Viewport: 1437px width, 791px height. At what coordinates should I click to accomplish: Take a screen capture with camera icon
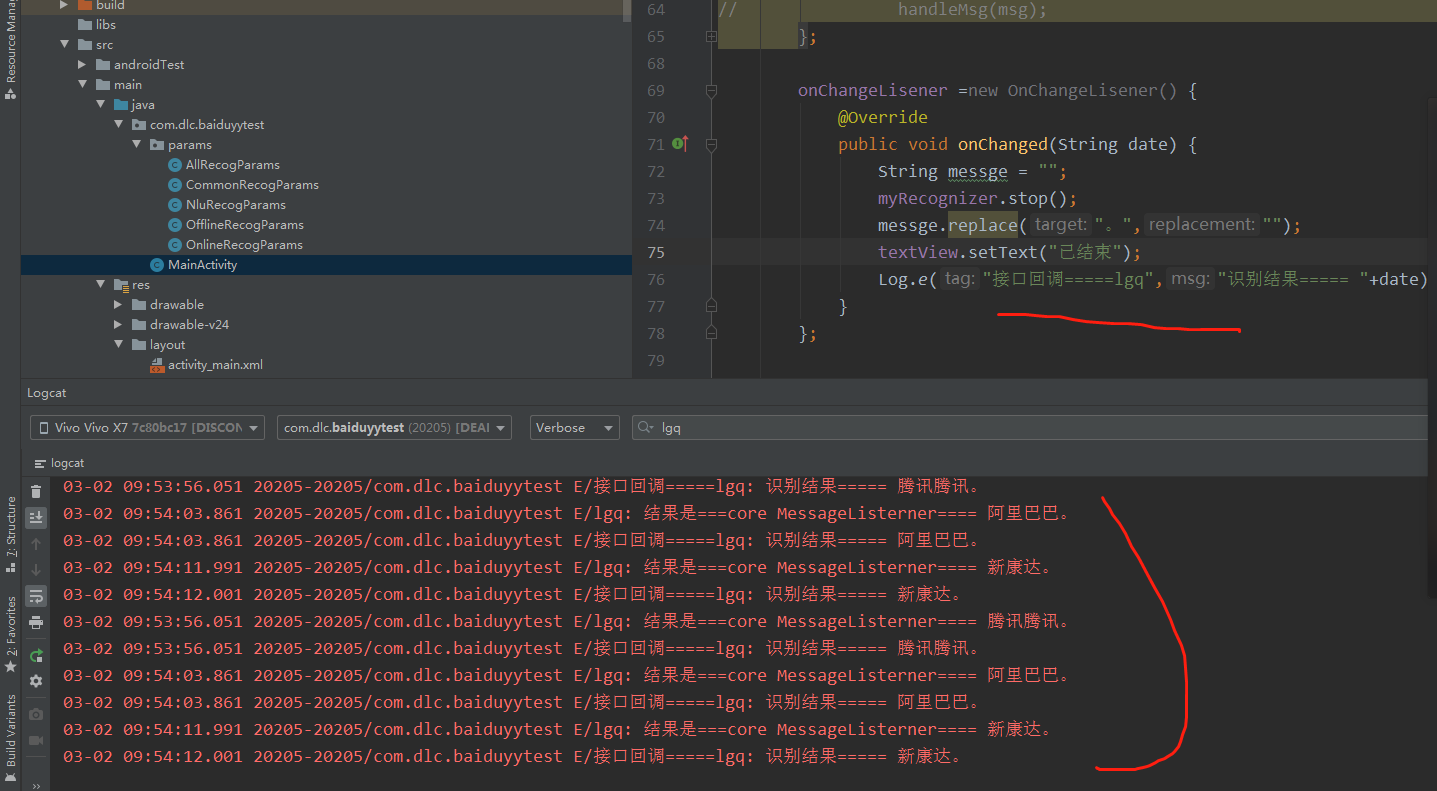36,714
